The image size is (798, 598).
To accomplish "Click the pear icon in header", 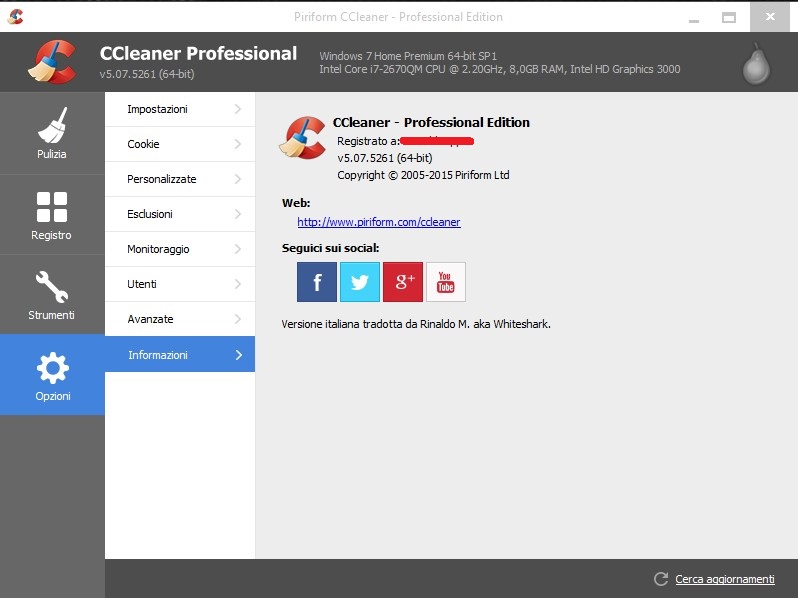I will (756, 64).
